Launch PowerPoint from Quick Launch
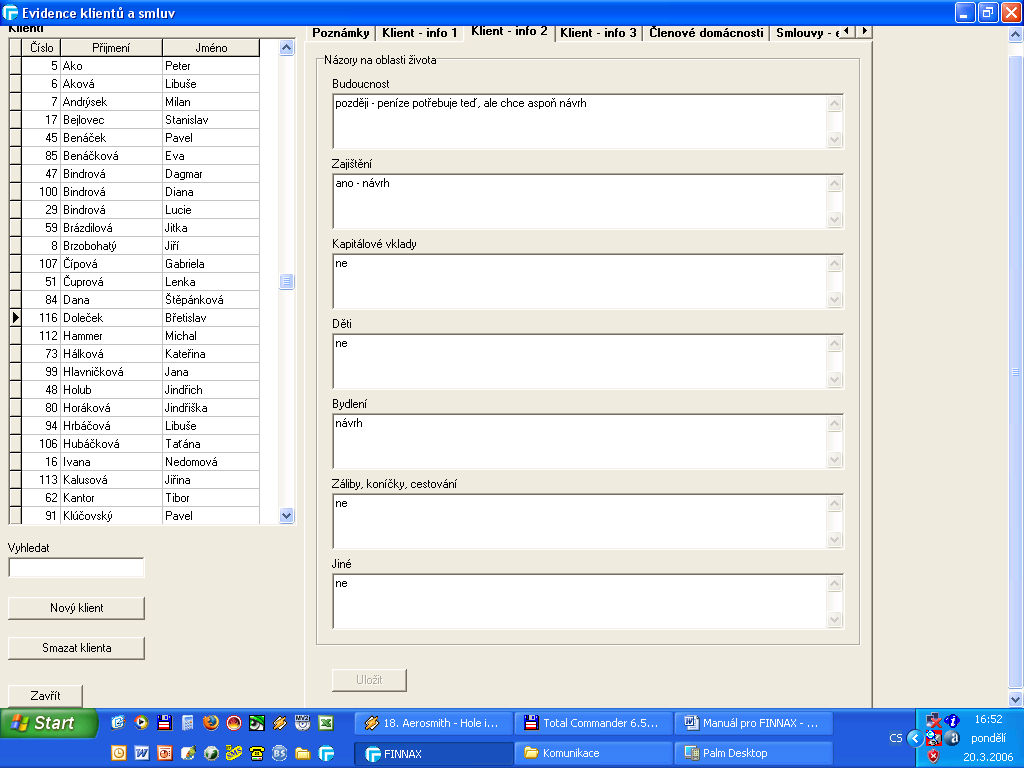 [165, 753]
